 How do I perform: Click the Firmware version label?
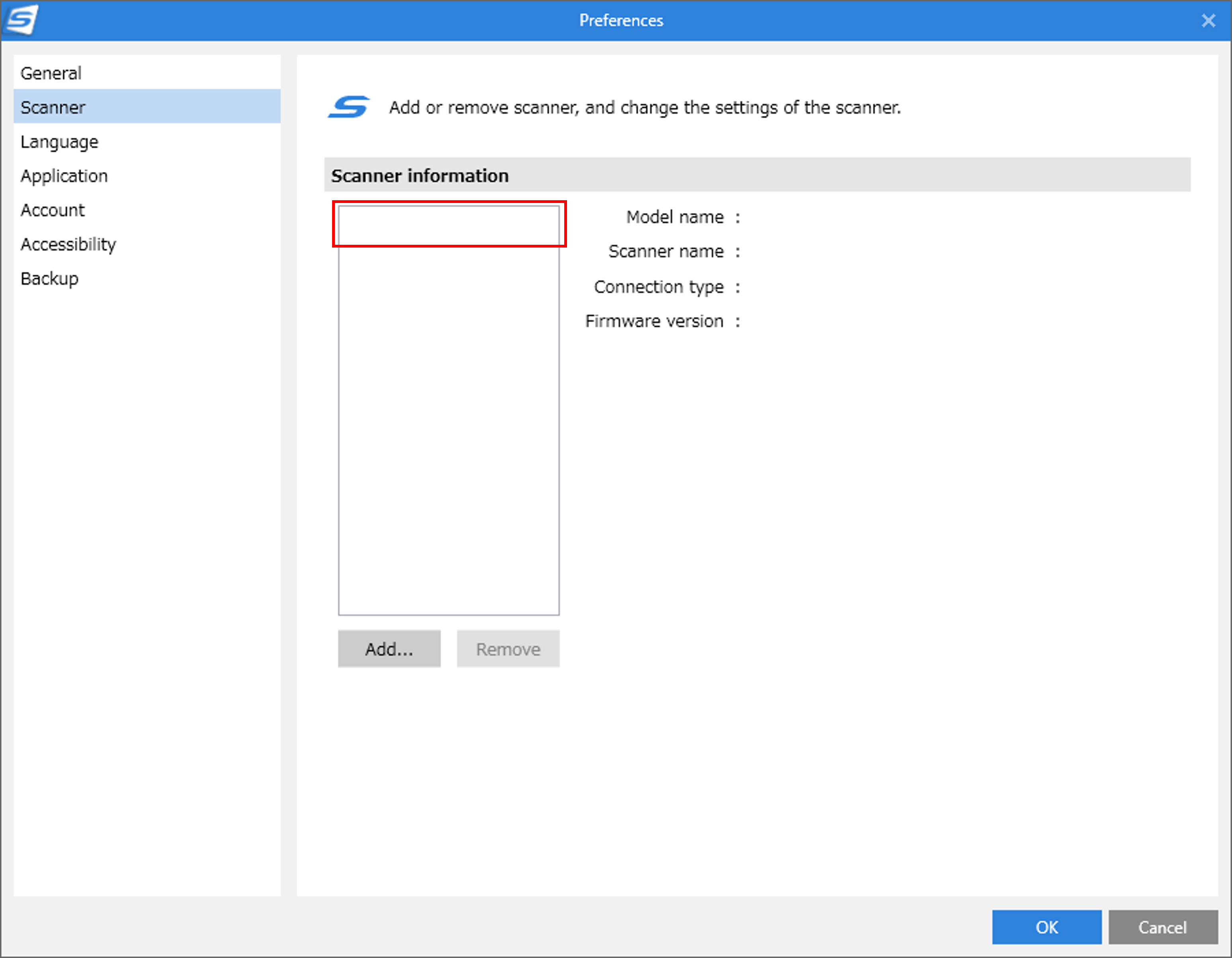pyautogui.click(x=654, y=322)
